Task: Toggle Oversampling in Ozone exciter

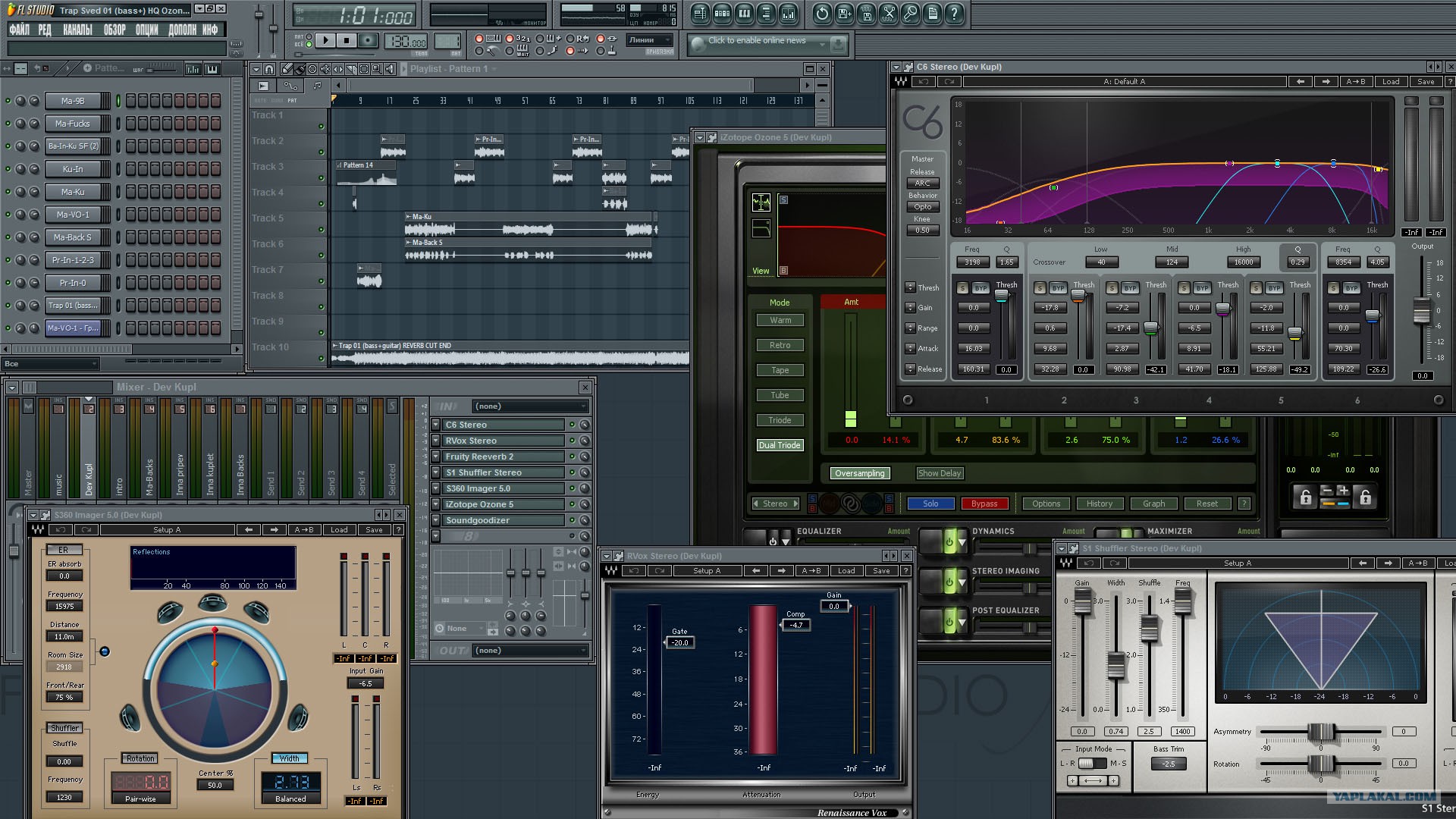Action: (x=859, y=473)
